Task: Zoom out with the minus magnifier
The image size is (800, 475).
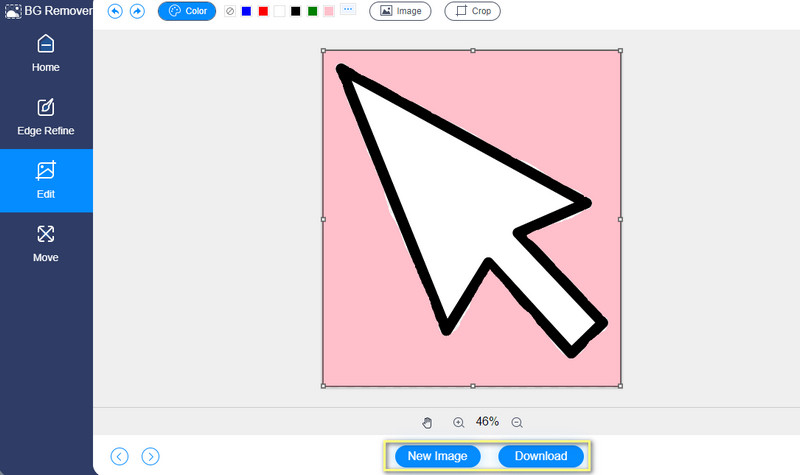Action: 517,423
